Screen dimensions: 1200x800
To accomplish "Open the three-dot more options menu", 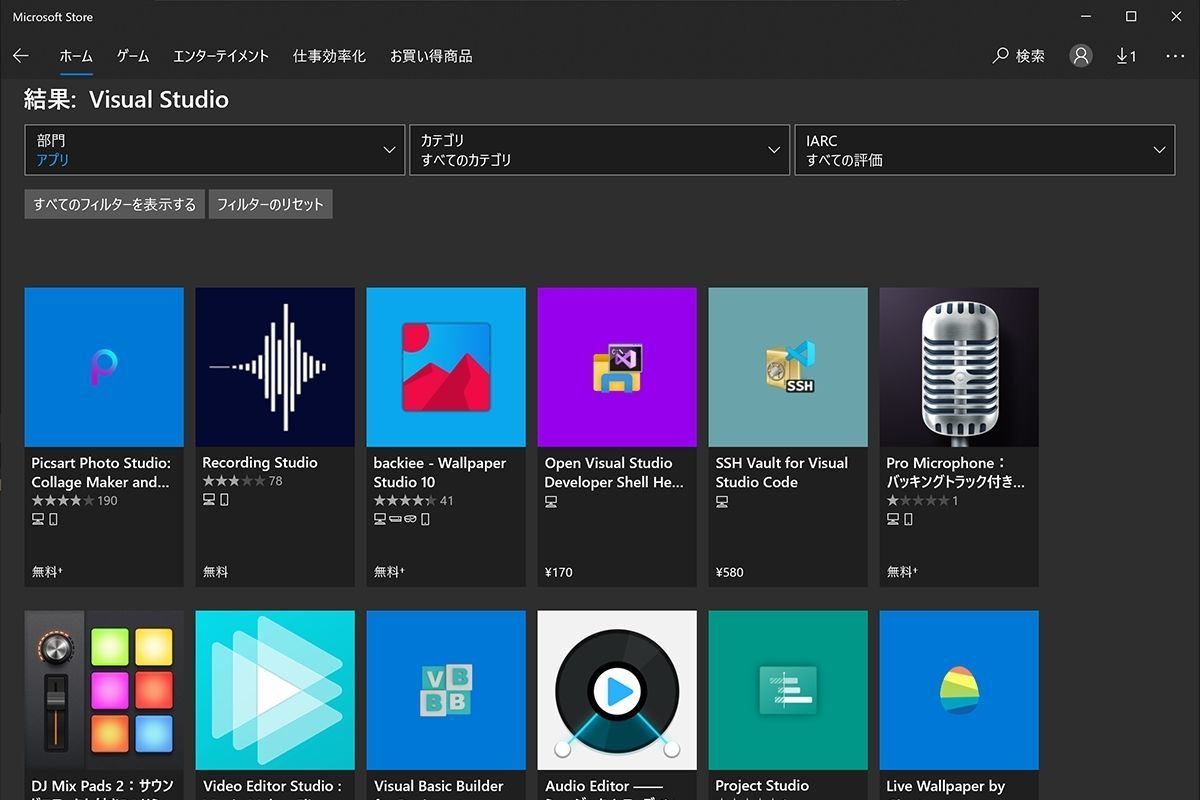I will point(1175,56).
